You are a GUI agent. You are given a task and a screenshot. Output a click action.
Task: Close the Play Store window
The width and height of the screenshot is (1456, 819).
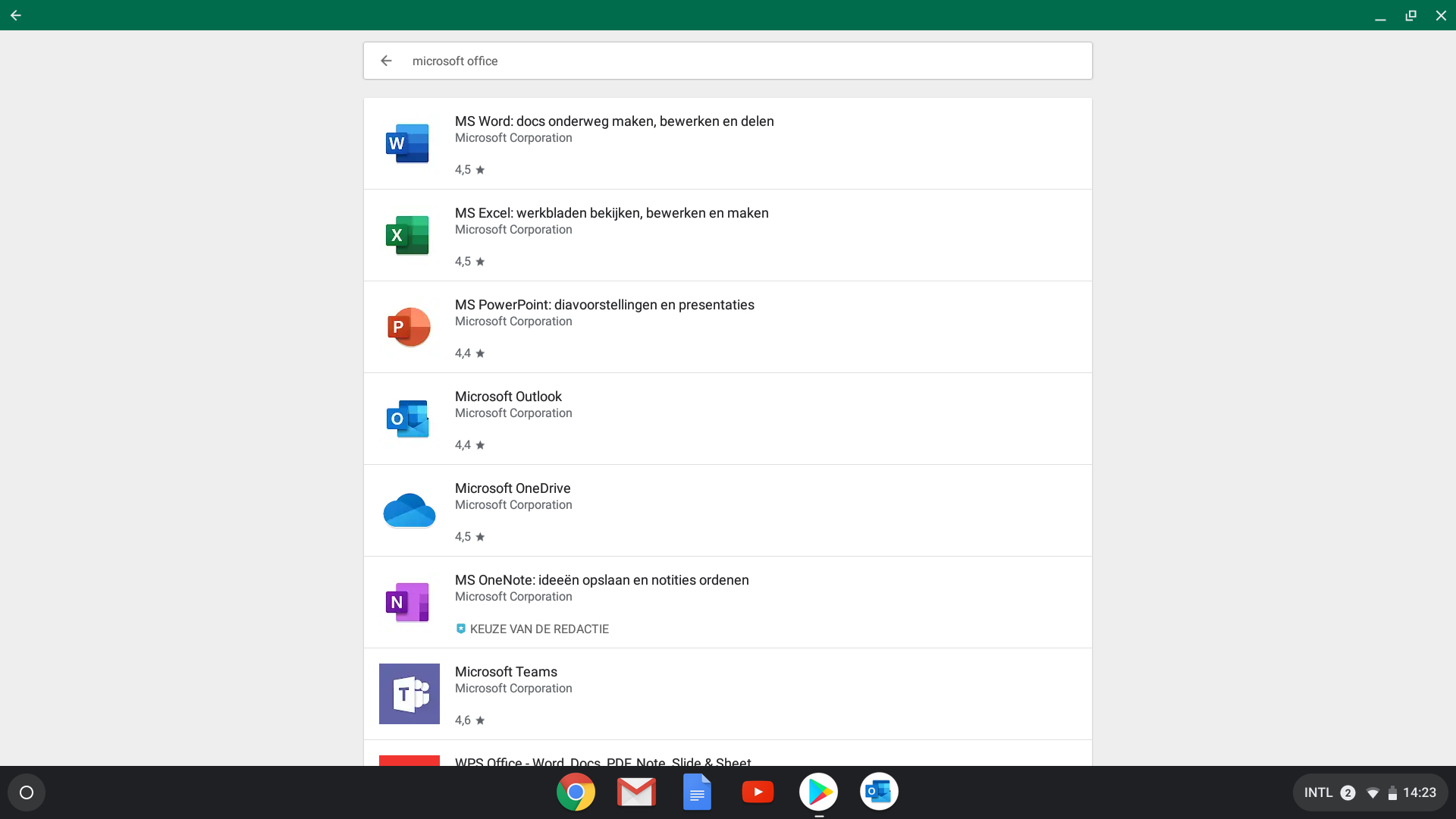click(1441, 15)
